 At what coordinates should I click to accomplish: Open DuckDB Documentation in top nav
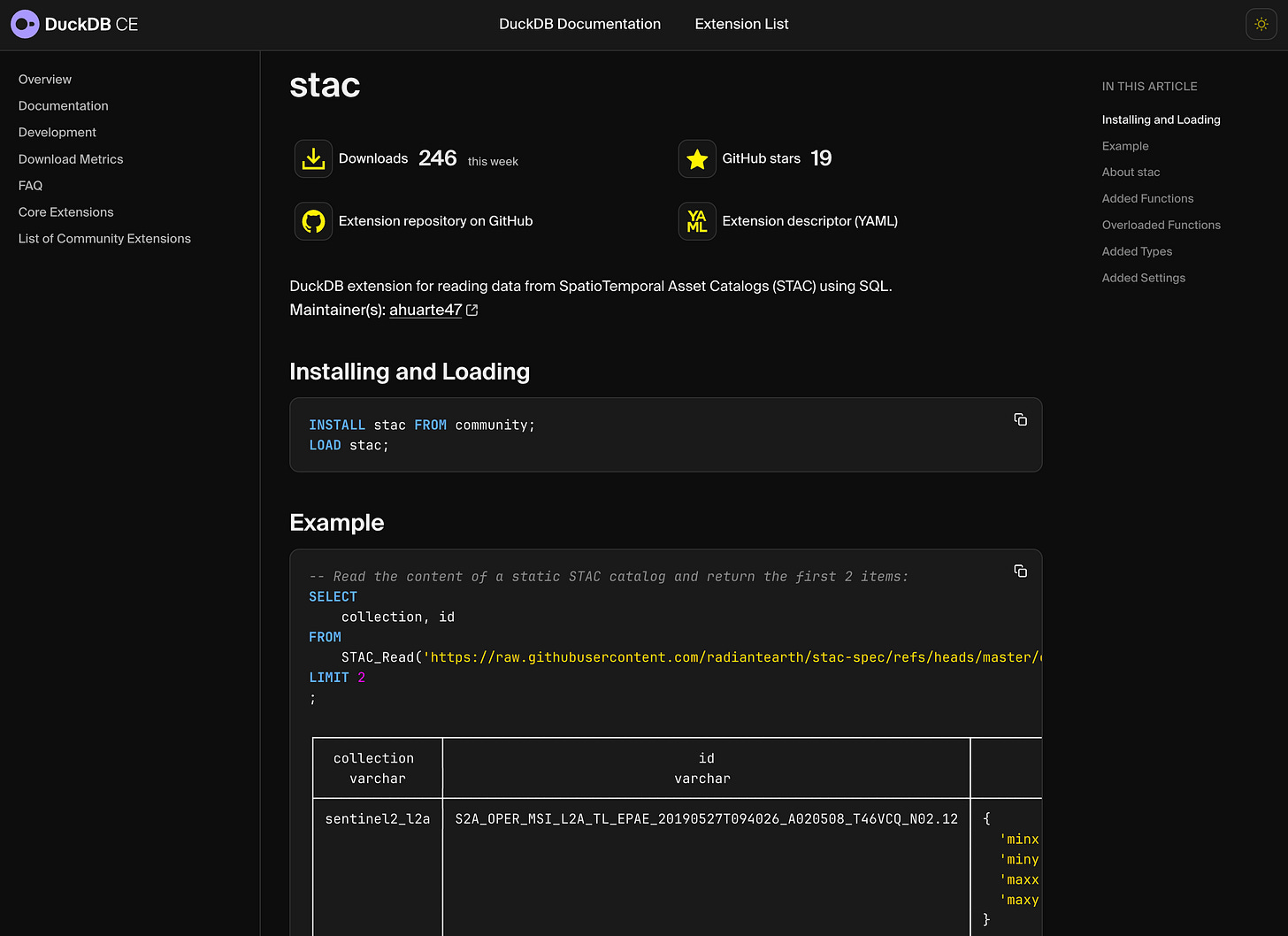[579, 24]
